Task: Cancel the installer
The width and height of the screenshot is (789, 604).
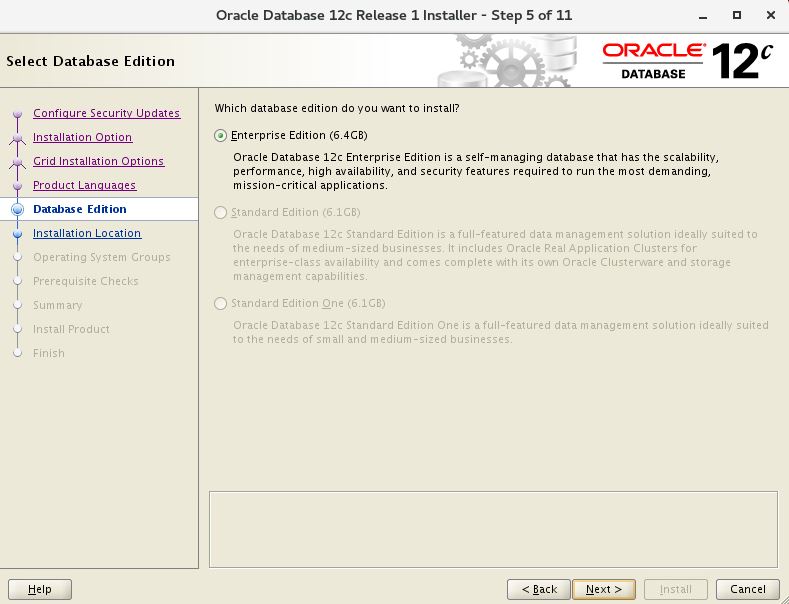Action: point(748,589)
